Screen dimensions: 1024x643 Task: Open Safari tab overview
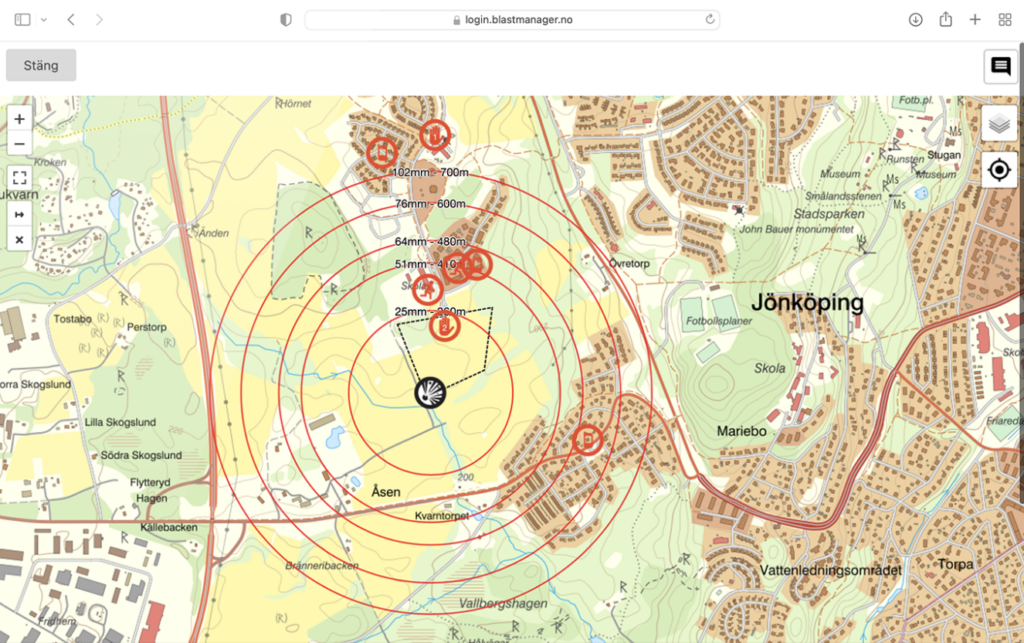coord(1005,20)
